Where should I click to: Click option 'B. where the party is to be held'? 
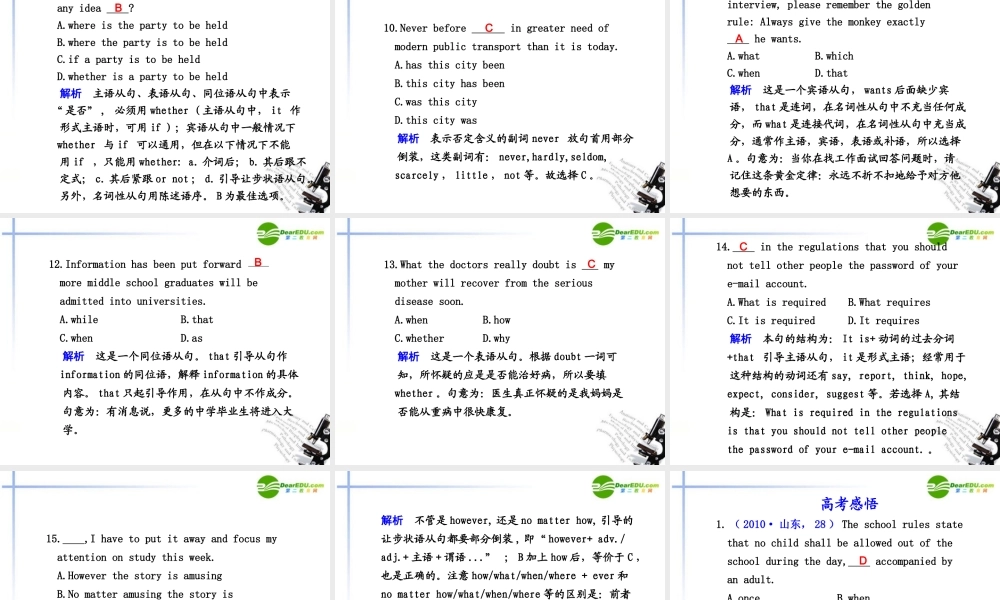click(x=142, y=43)
